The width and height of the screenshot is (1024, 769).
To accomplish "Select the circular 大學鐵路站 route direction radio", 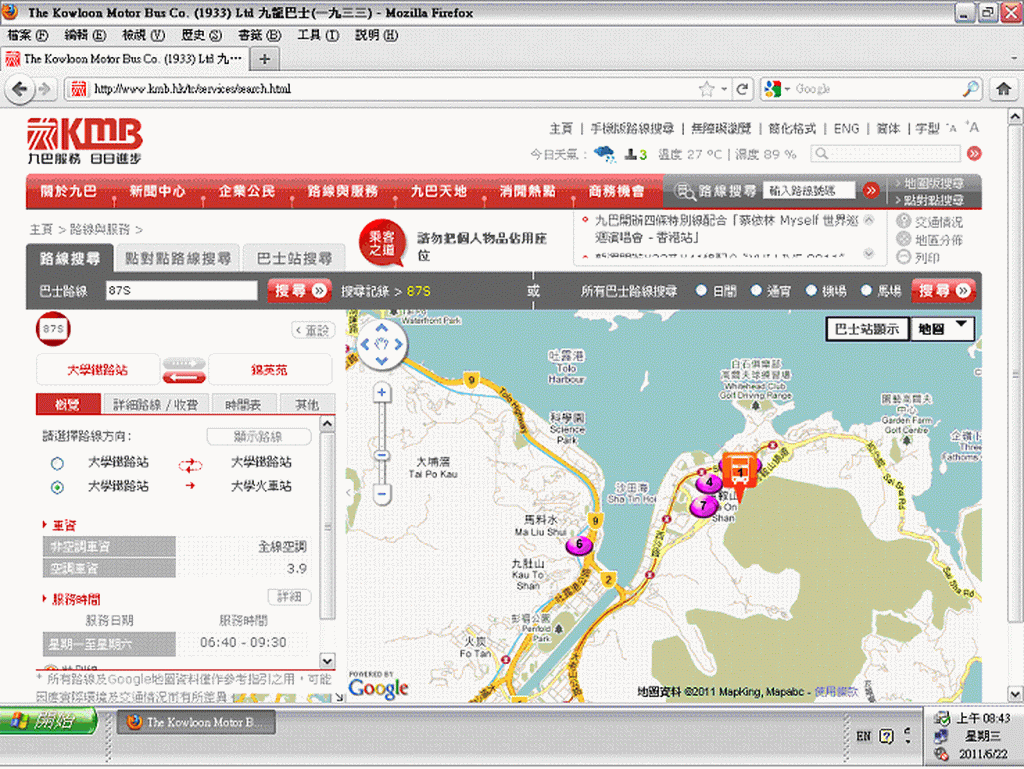I will pos(57,463).
